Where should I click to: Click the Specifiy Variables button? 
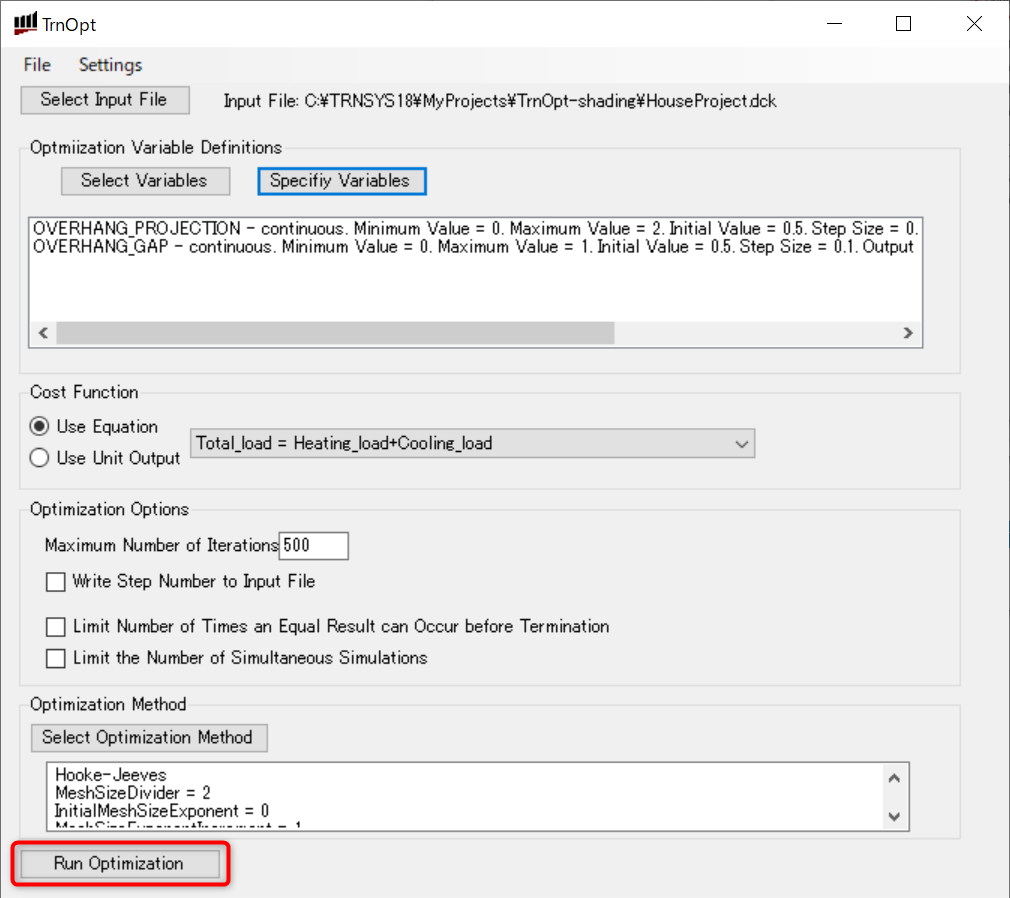pyautogui.click(x=341, y=181)
